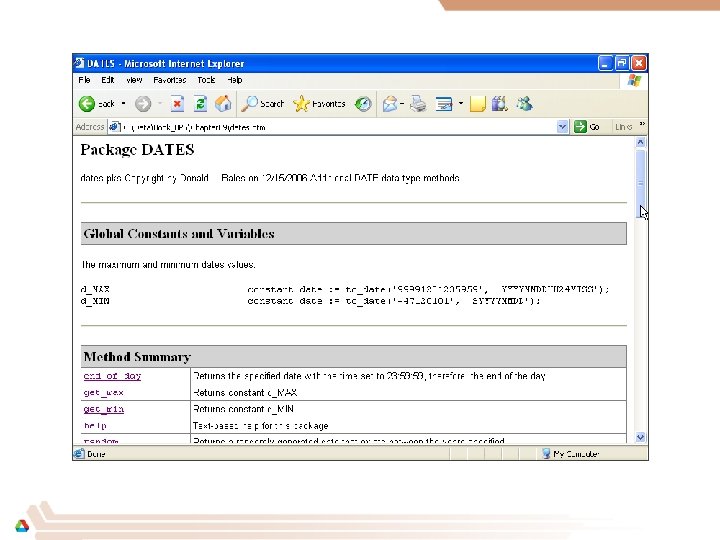The height and width of the screenshot is (540, 720).
Task: Click the Research book icon
Action: 499,104
